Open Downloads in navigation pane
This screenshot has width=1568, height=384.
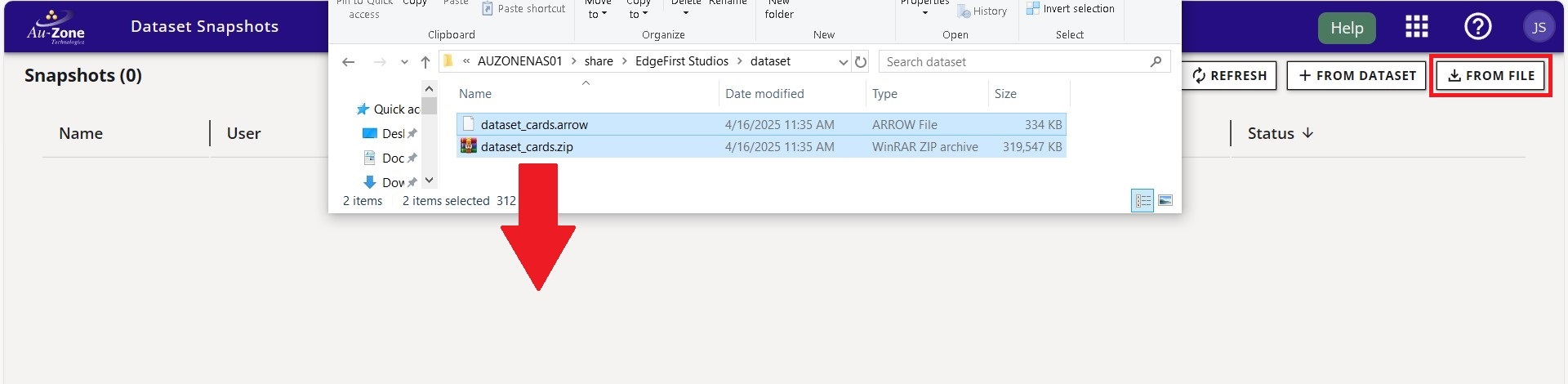click(390, 183)
